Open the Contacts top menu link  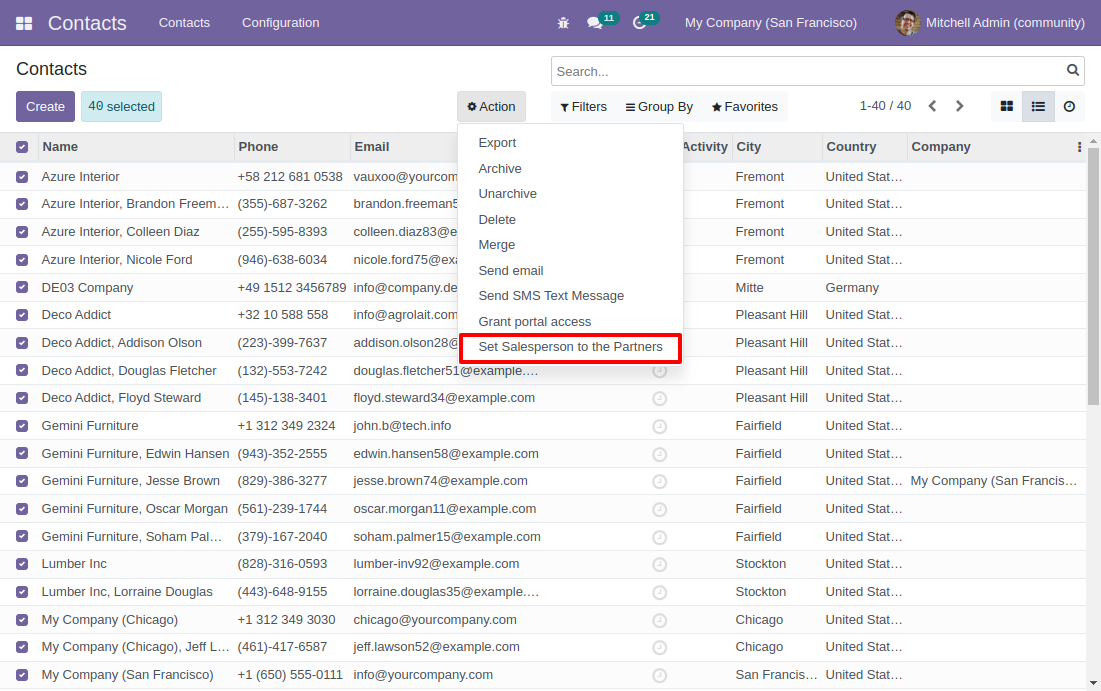(x=184, y=23)
